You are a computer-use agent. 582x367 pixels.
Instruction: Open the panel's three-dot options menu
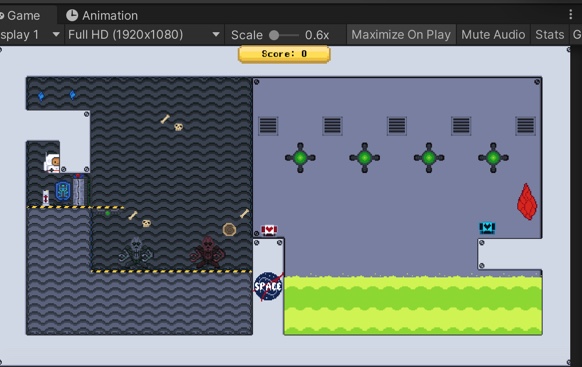(570, 15)
